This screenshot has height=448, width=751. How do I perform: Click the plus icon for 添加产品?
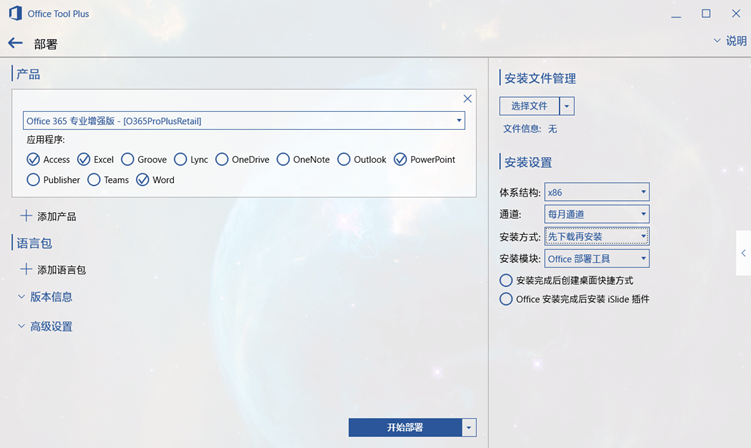26,216
